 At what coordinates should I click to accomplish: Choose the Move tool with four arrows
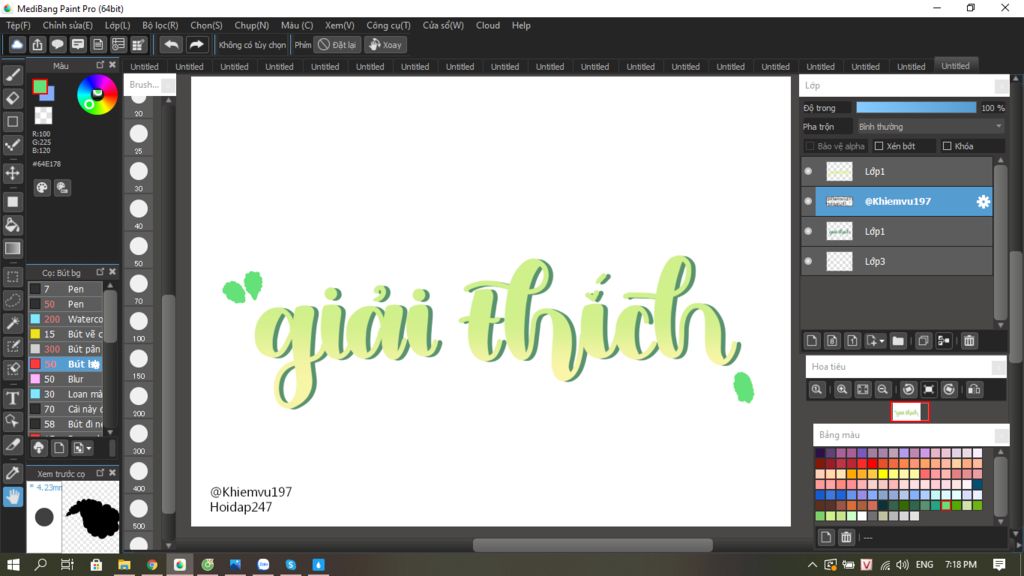pos(12,173)
